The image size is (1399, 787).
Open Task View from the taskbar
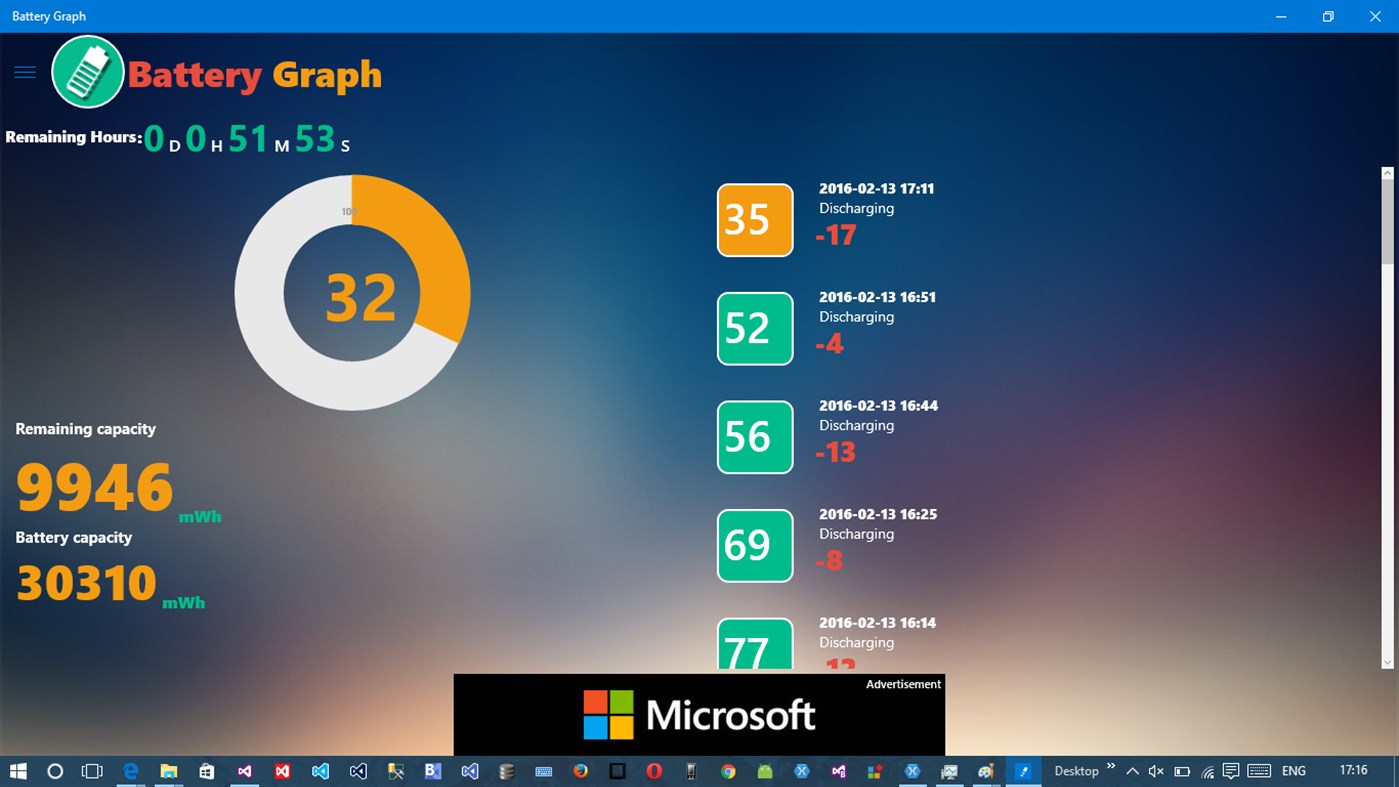point(91,771)
